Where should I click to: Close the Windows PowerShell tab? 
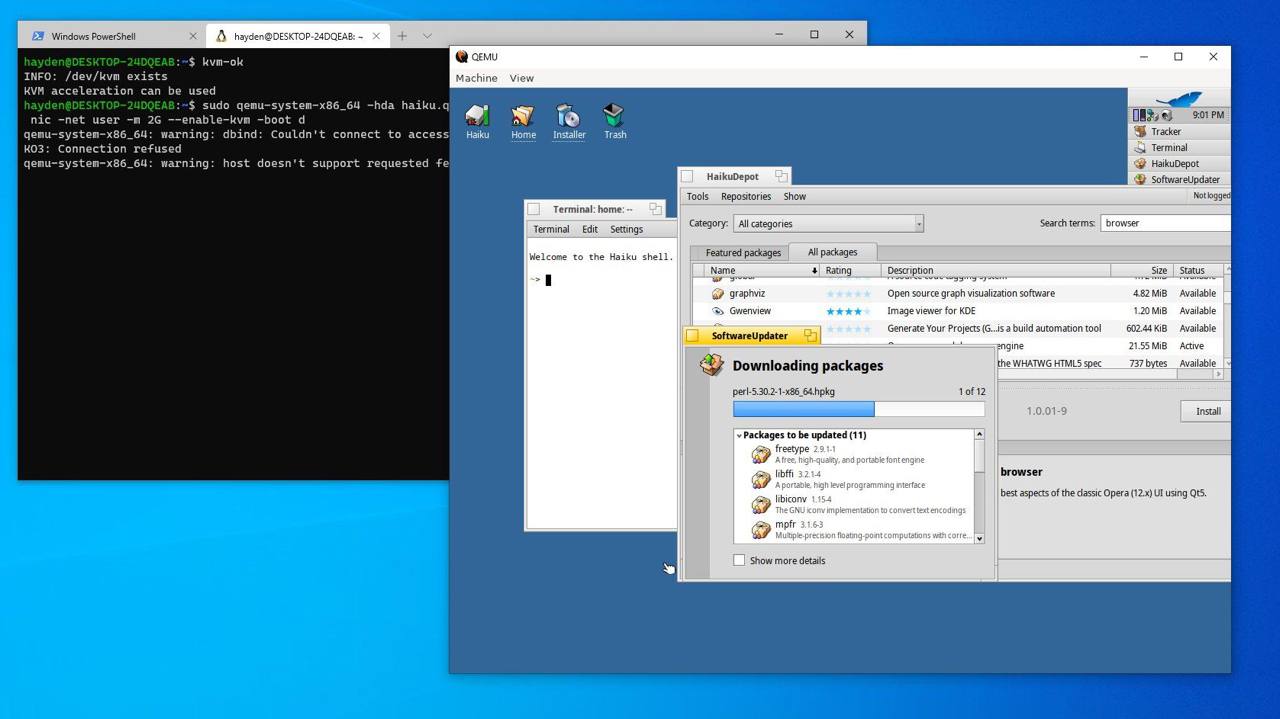click(193, 36)
